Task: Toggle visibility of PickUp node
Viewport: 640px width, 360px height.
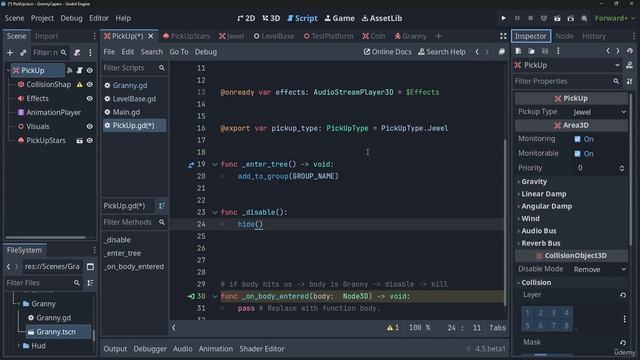Action: pos(90,71)
